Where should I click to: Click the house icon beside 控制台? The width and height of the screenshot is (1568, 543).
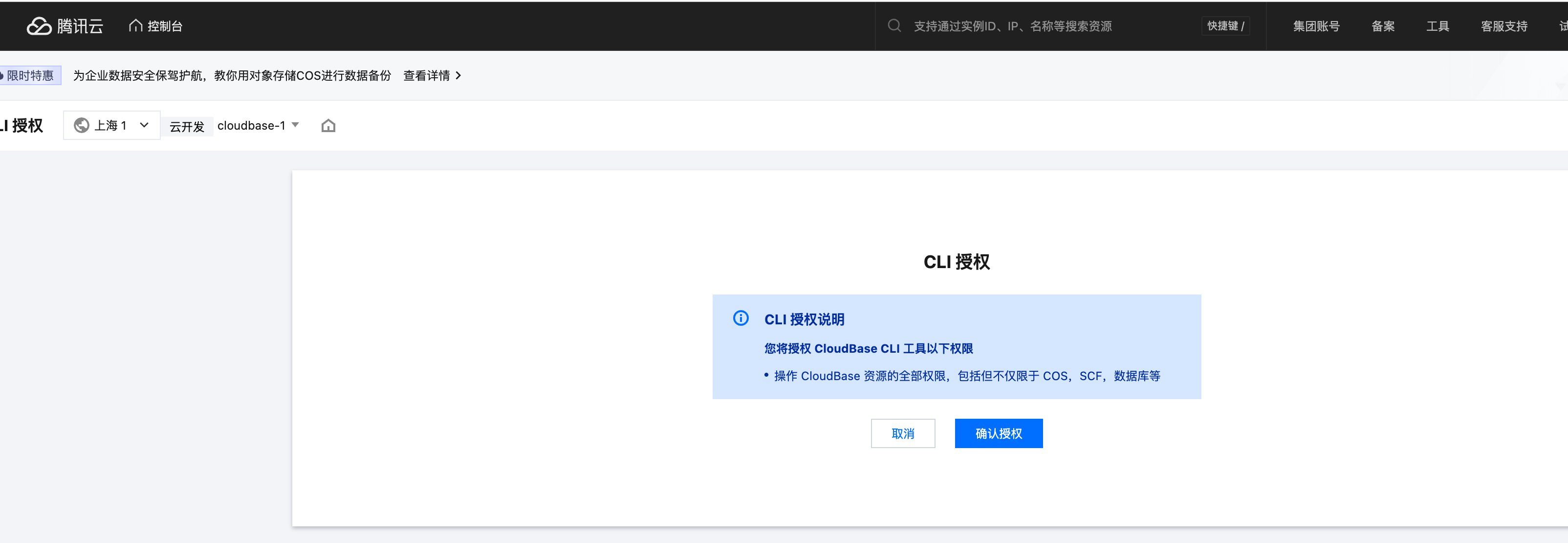tap(136, 25)
